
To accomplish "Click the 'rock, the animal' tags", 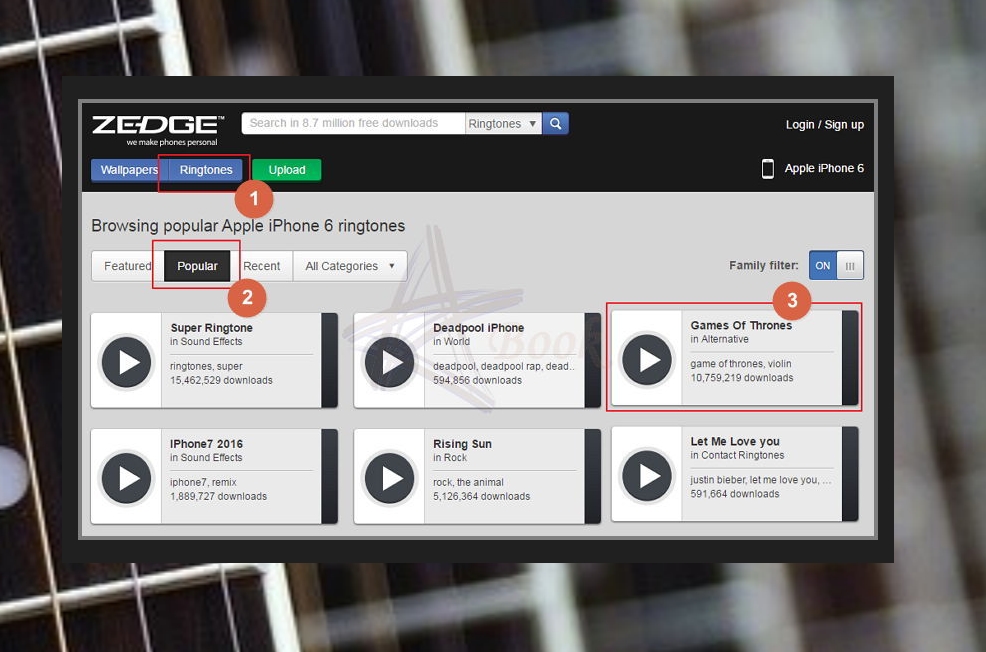I will click(468, 482).
